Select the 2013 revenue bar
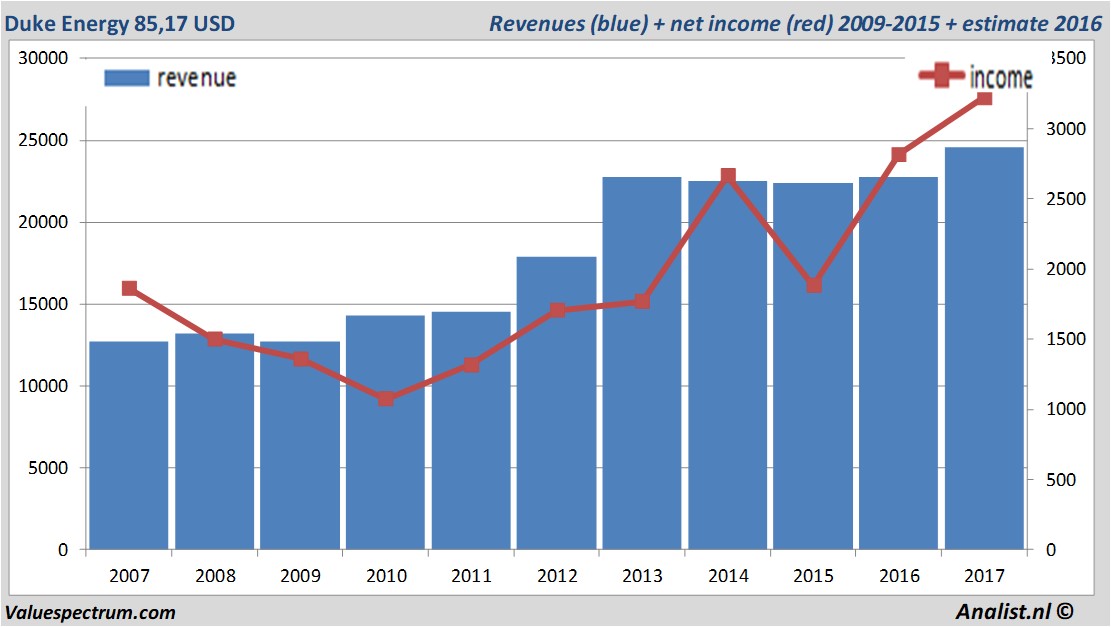The image size is (1111, 627). coord(642,400)
